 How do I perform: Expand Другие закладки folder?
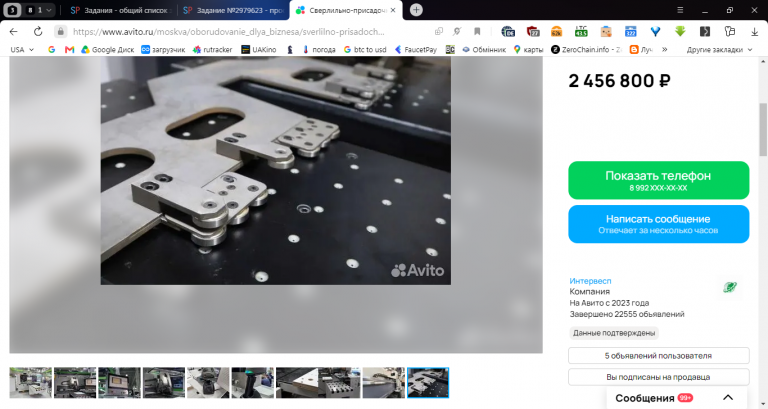click(x=719, y=49)
